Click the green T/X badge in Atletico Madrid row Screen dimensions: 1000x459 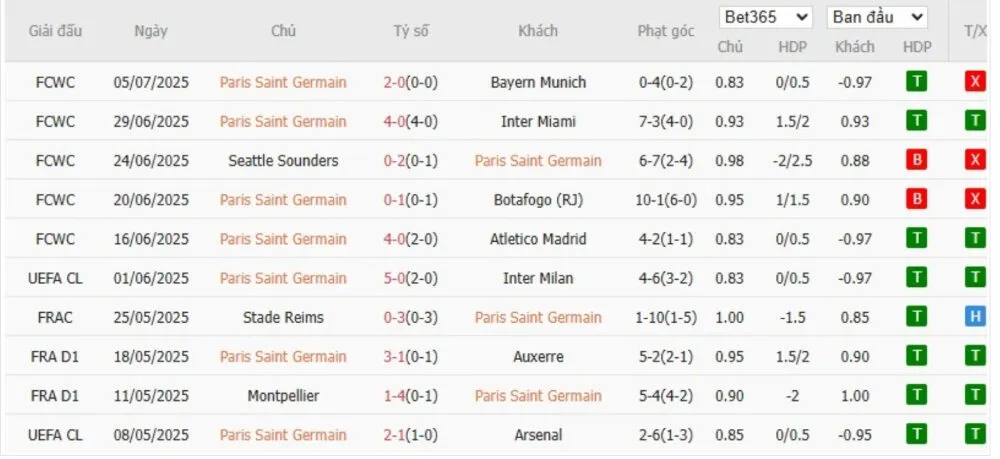[x=974, y=239]
